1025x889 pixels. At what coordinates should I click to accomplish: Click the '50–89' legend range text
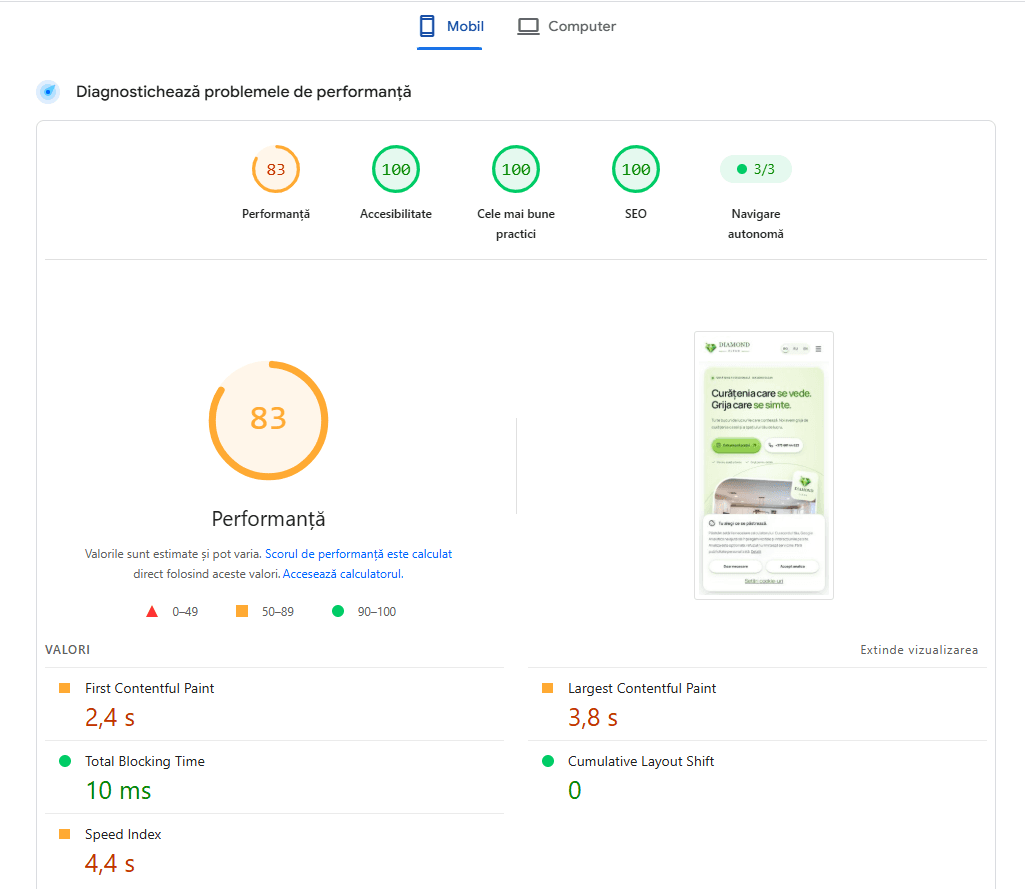click(x=278, y=612)
